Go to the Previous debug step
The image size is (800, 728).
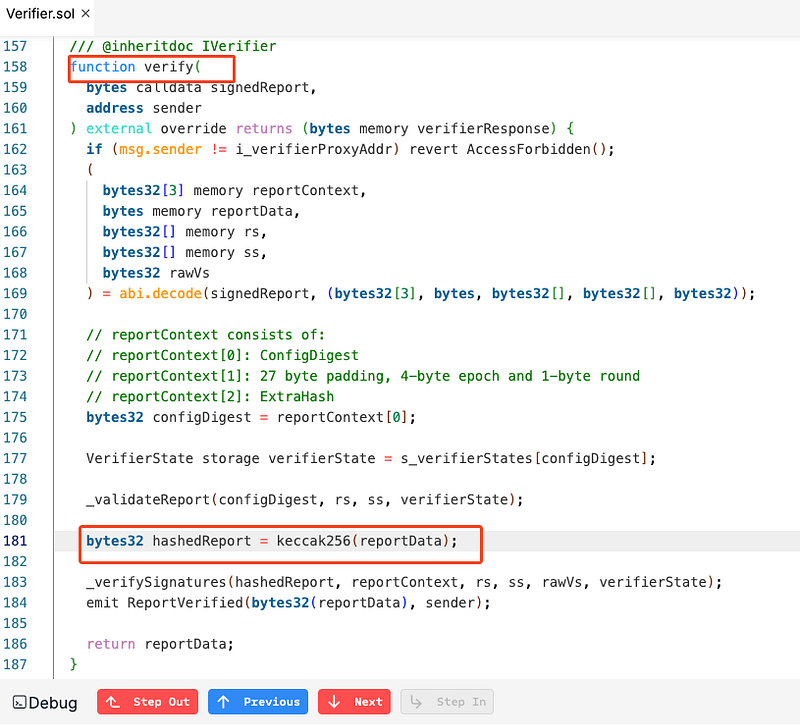[x=259, y=702]
